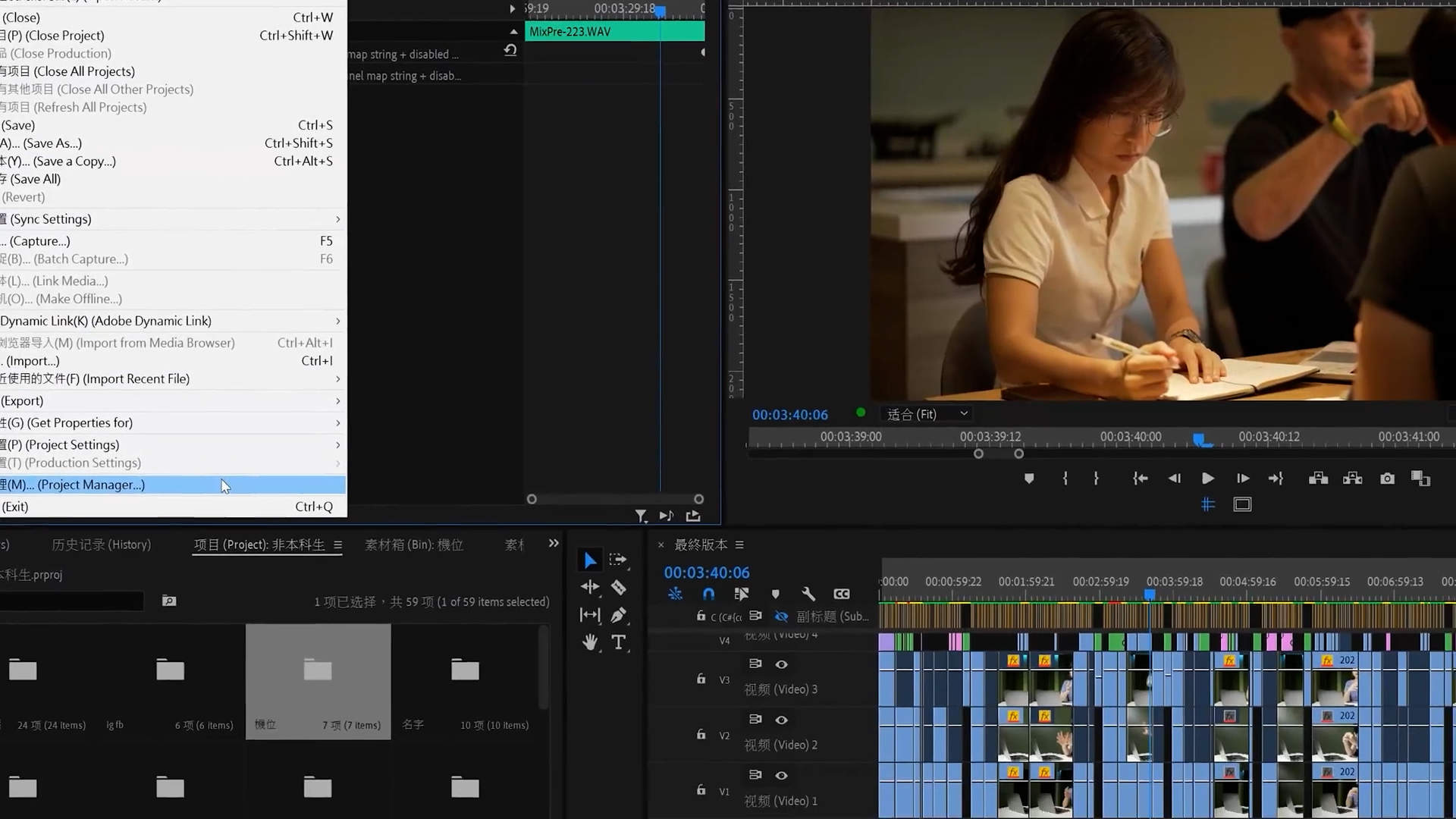
Task: Open the selected 7 items bin folder
Action: (318, 671)
